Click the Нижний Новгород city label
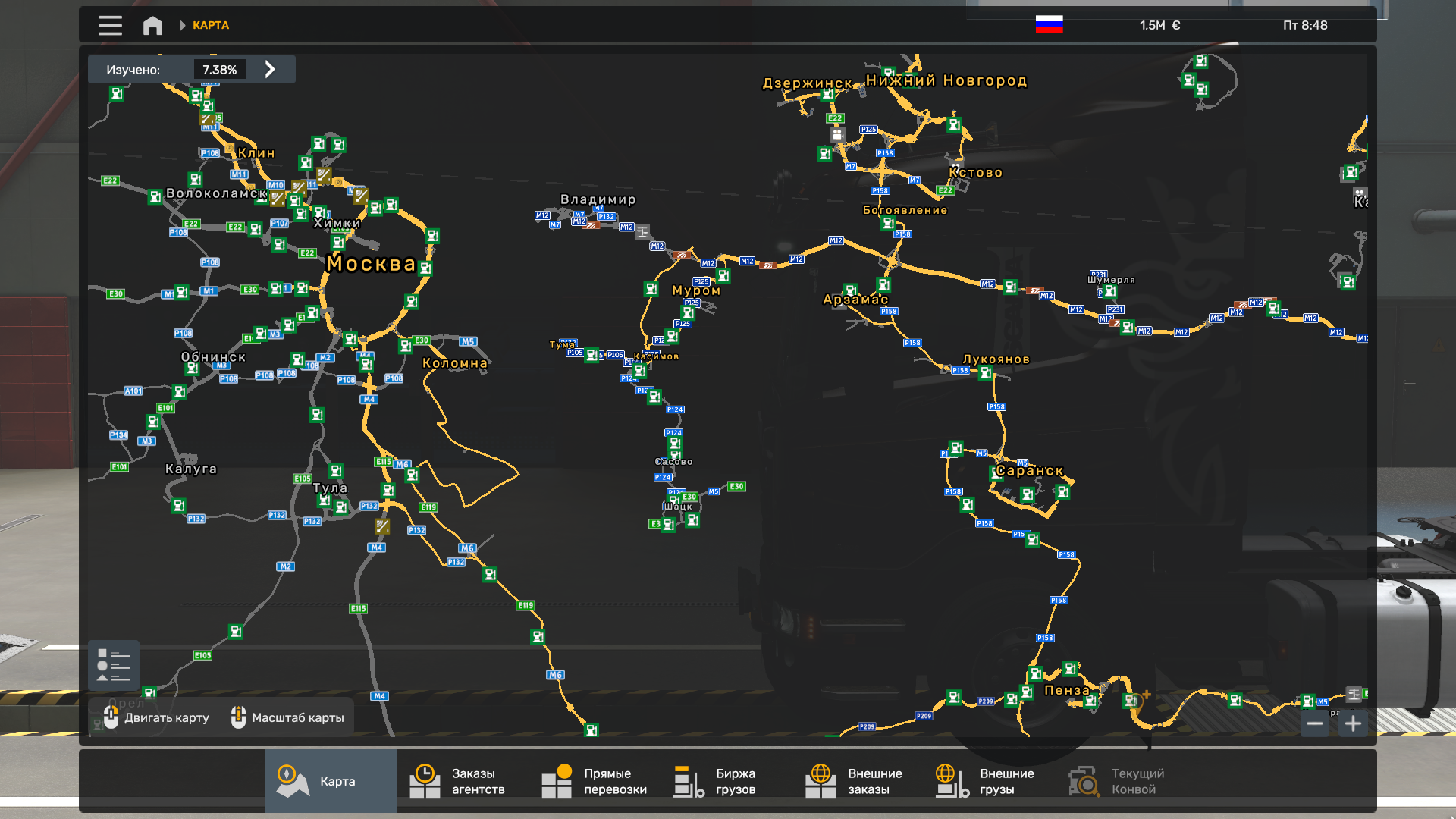Viewport: 1456px width, 819px height. click(x=946, y=80)
